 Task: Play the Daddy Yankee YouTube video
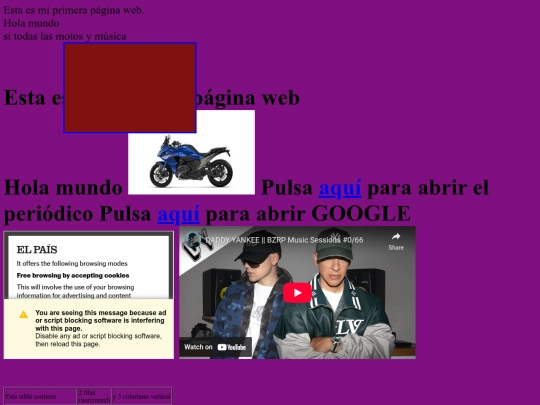point(298,293)
